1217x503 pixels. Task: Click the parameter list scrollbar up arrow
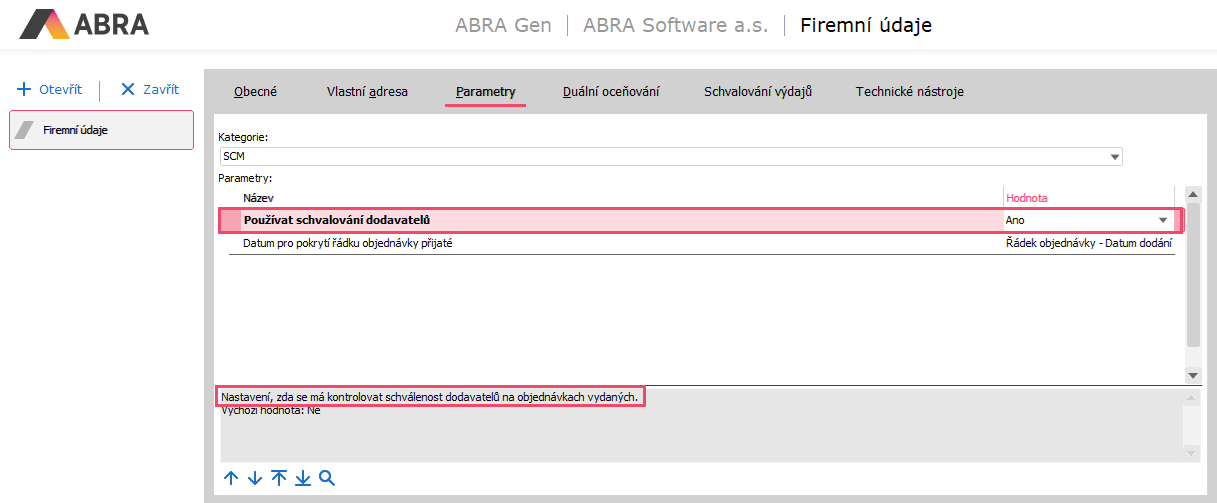point(1192,195)
